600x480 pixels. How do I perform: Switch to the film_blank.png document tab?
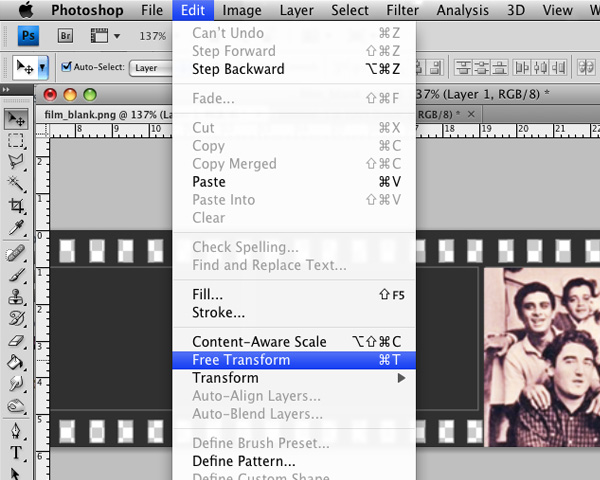pos(100,114)
